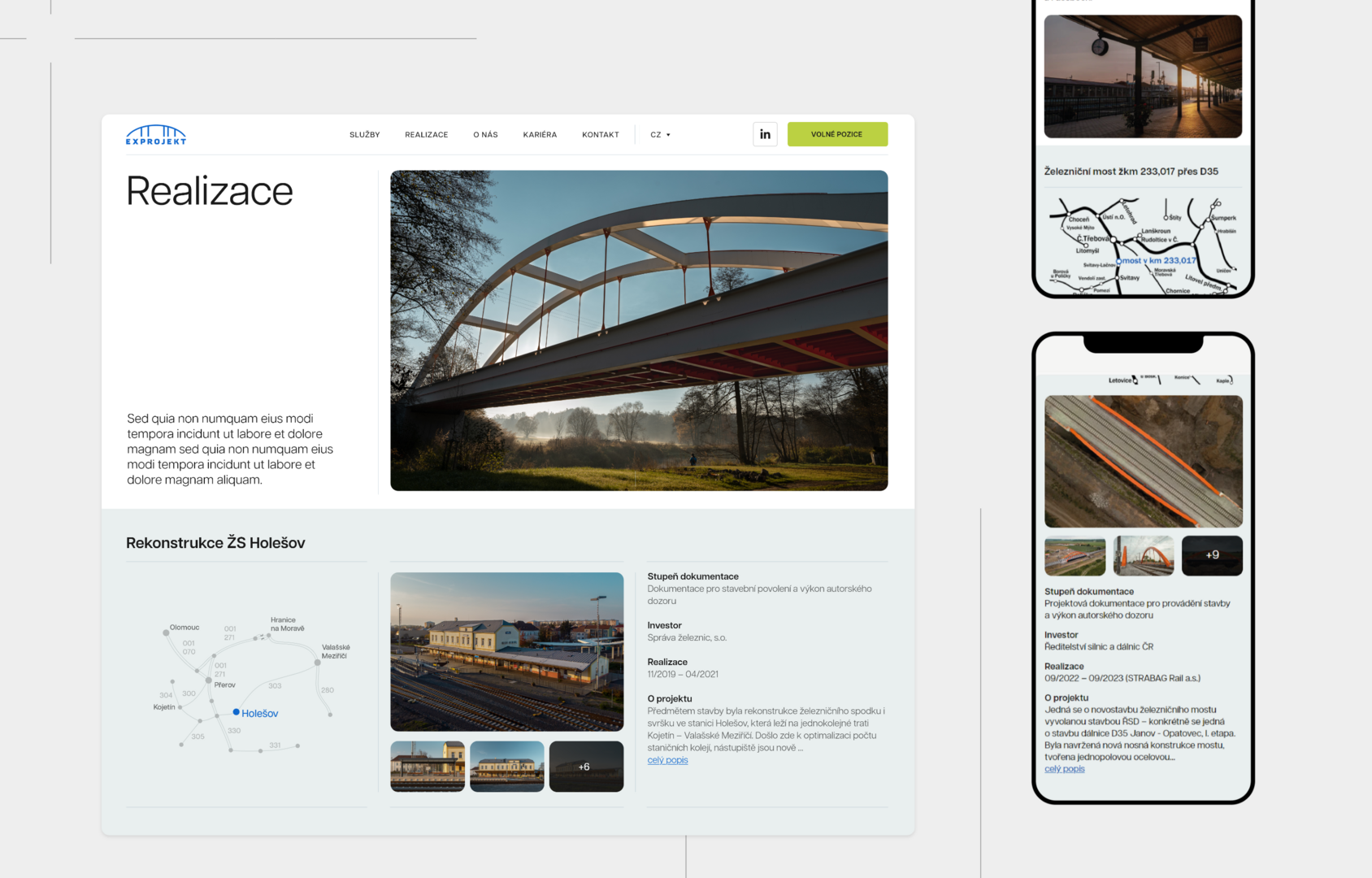1372x878 pixels.
Task: Open the LinkedIn icon link
Action: (765, 134)
